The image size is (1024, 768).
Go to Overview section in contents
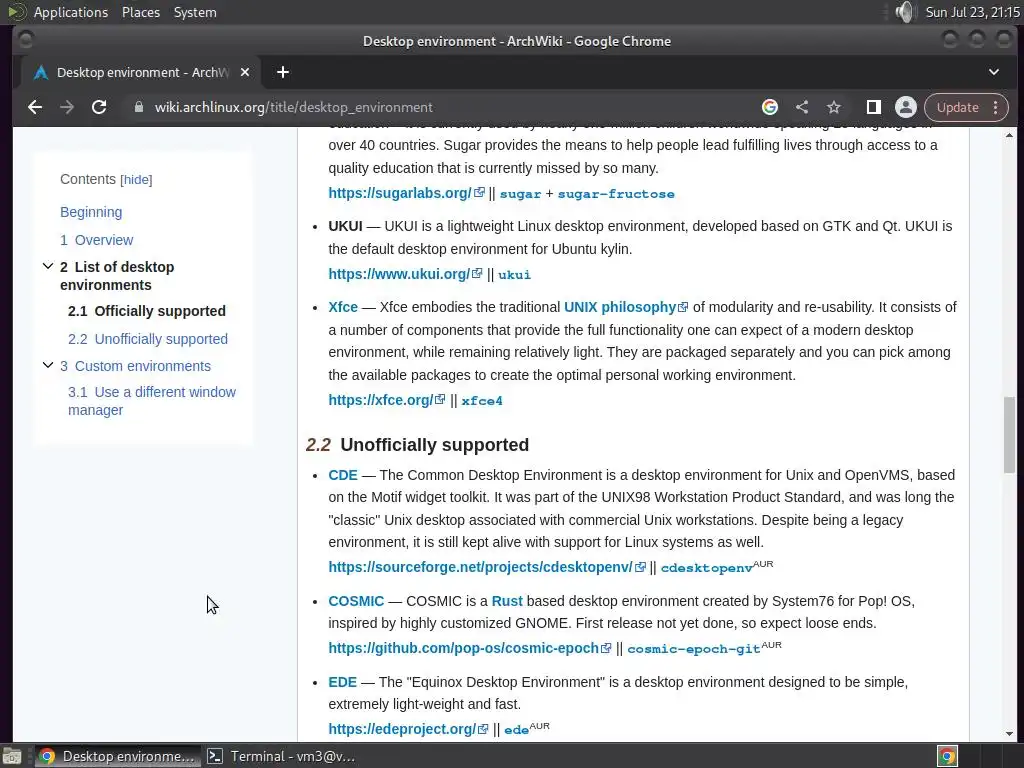97,240
